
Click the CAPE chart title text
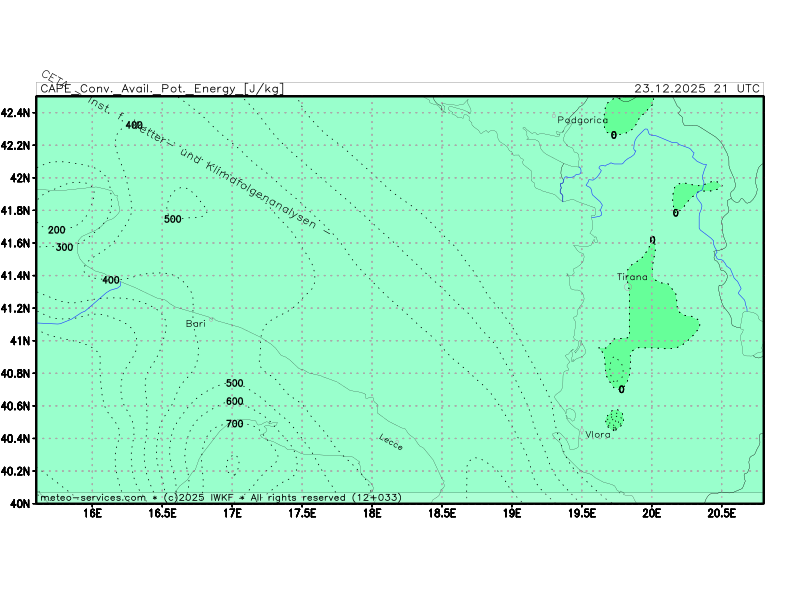coord(161,89)
